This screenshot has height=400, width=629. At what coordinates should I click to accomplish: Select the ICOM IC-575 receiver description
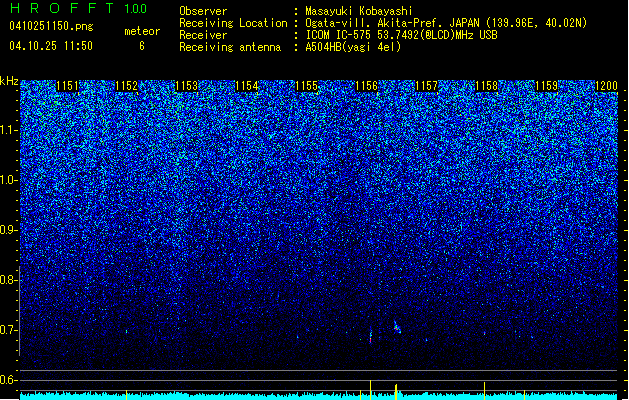point(401,35)
